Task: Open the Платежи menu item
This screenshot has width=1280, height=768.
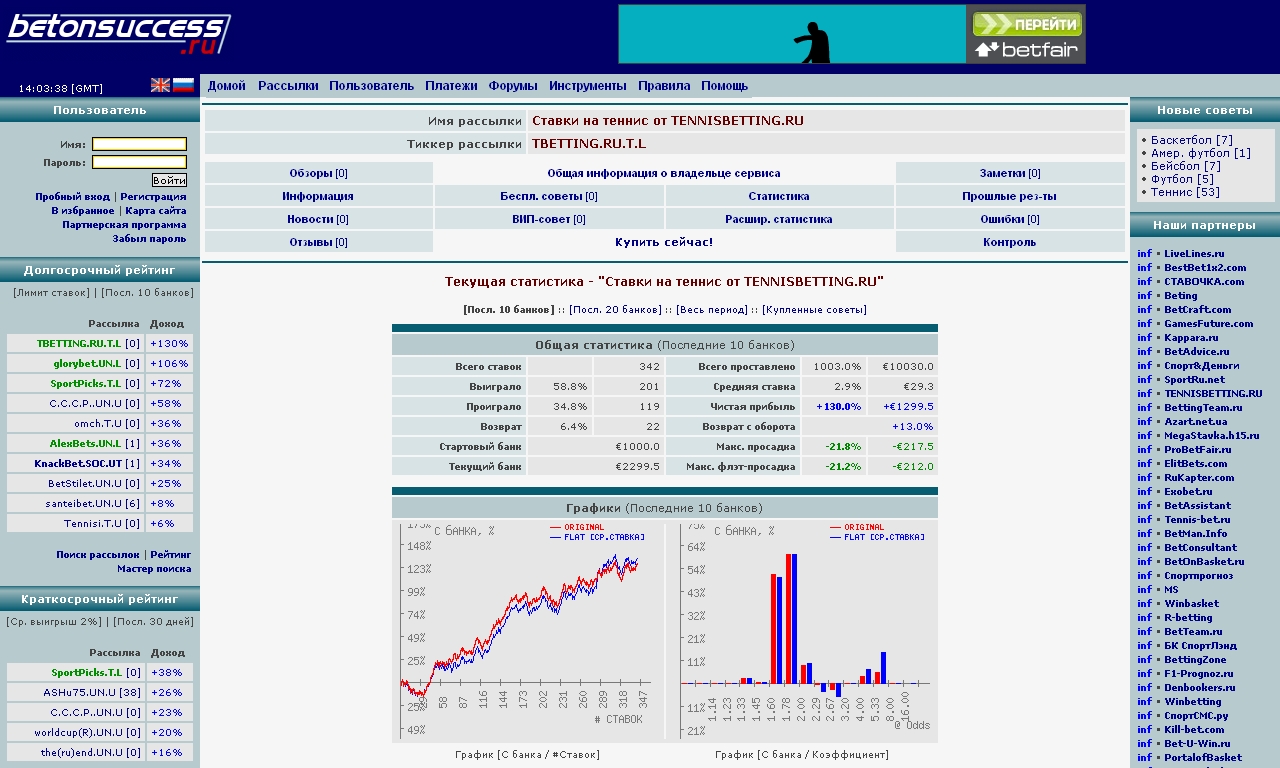Action: pyautogui.click(x=451, y=86)
